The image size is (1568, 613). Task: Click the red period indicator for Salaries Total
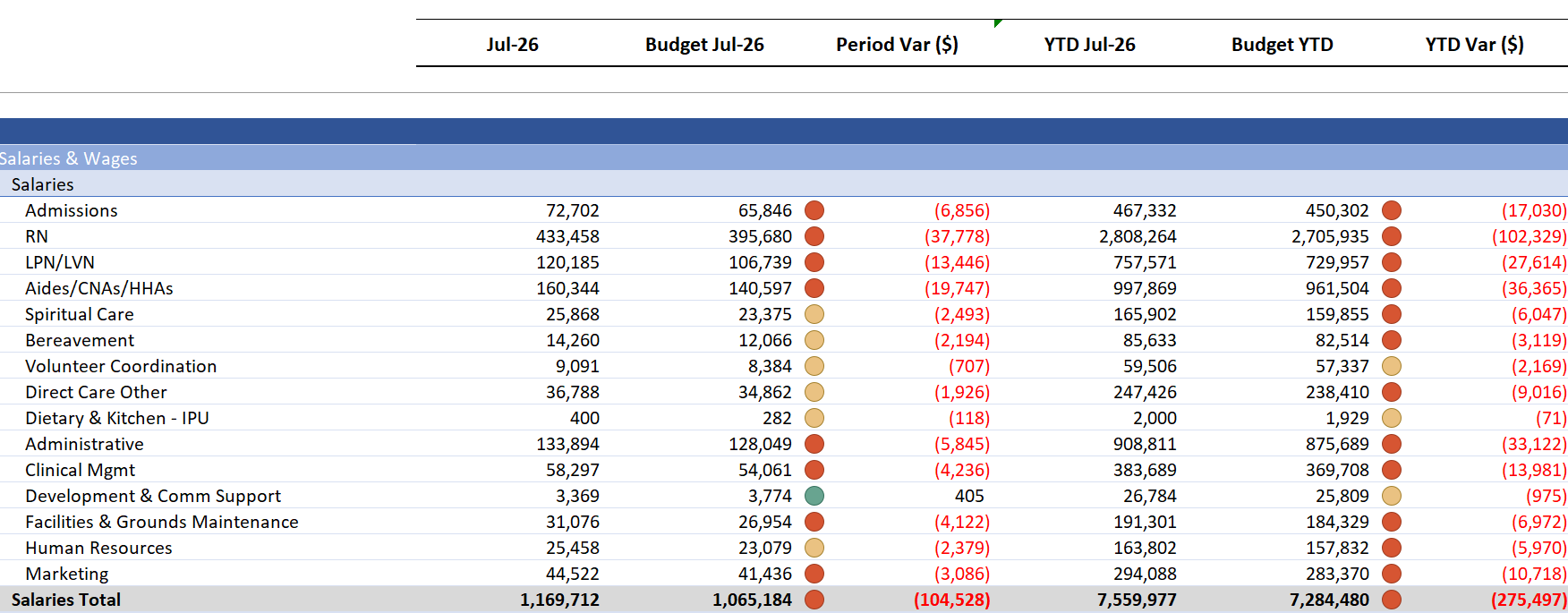coord(814,600)
